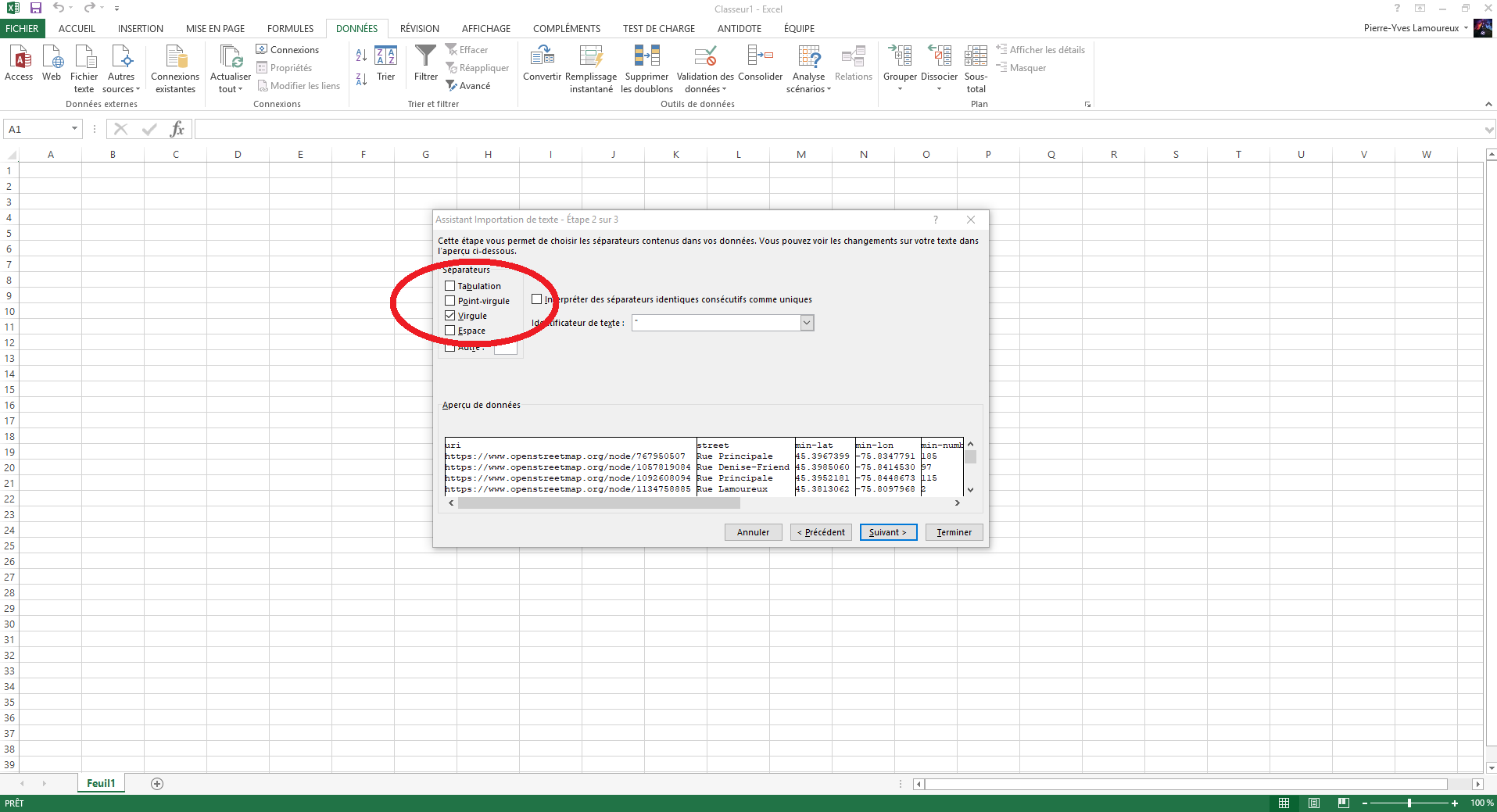
Task: Check the Point-virgule separator
Action: click(450, 301)
